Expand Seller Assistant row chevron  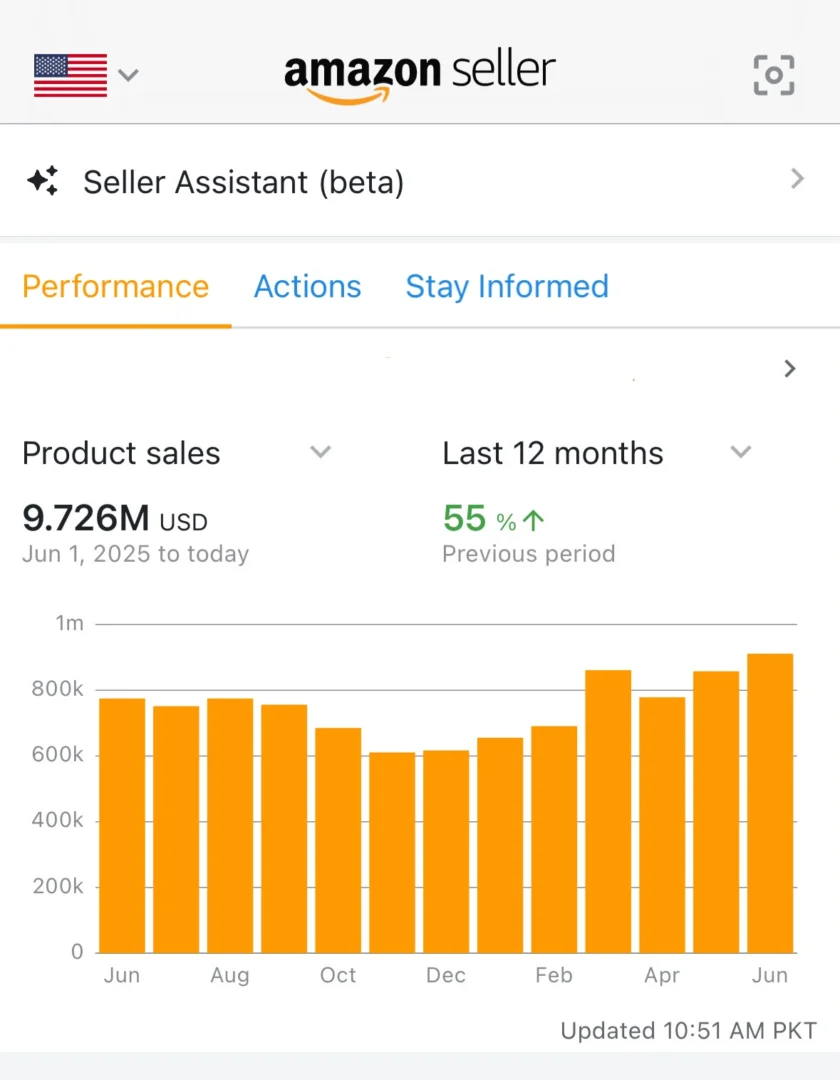(797, 179)
